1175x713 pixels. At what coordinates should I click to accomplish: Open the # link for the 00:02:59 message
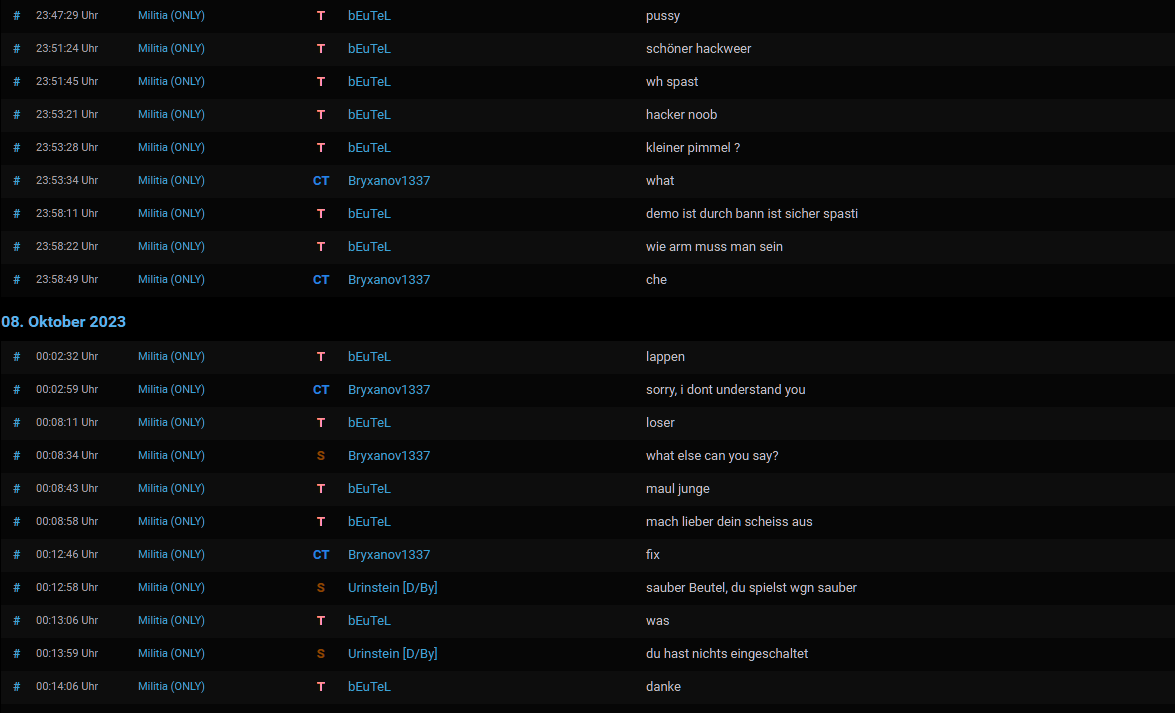click(x=16, y=390)
